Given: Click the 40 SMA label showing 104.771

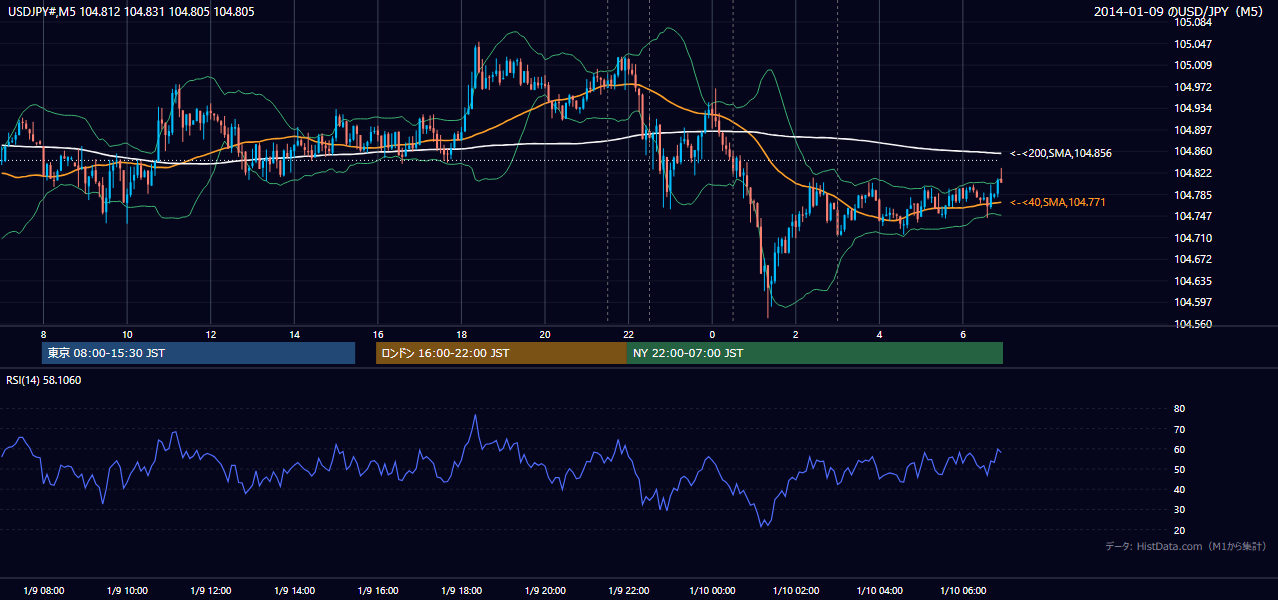Looking at the screenshot, I should coord(1058,202).
